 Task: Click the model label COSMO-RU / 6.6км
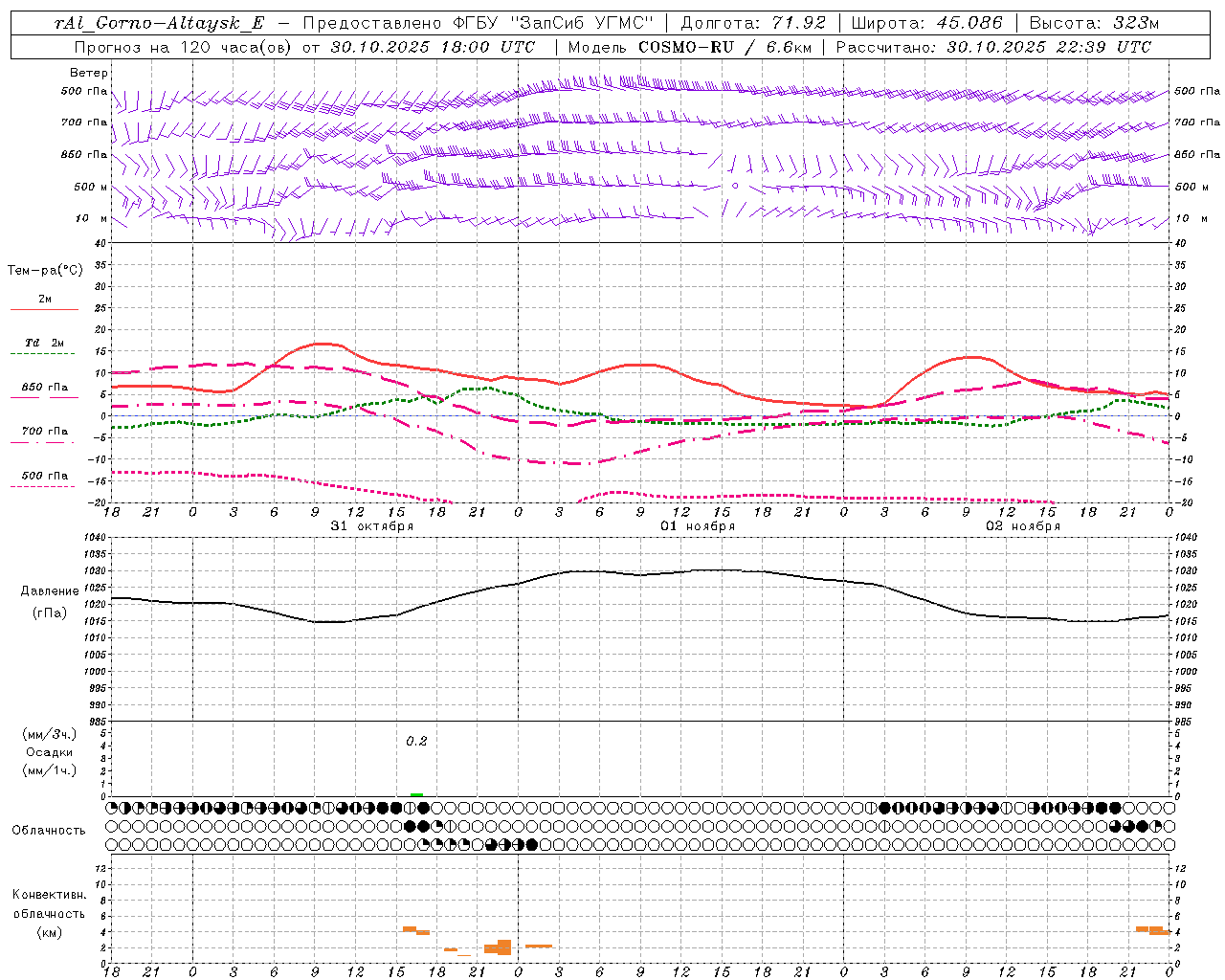point(724,47)
